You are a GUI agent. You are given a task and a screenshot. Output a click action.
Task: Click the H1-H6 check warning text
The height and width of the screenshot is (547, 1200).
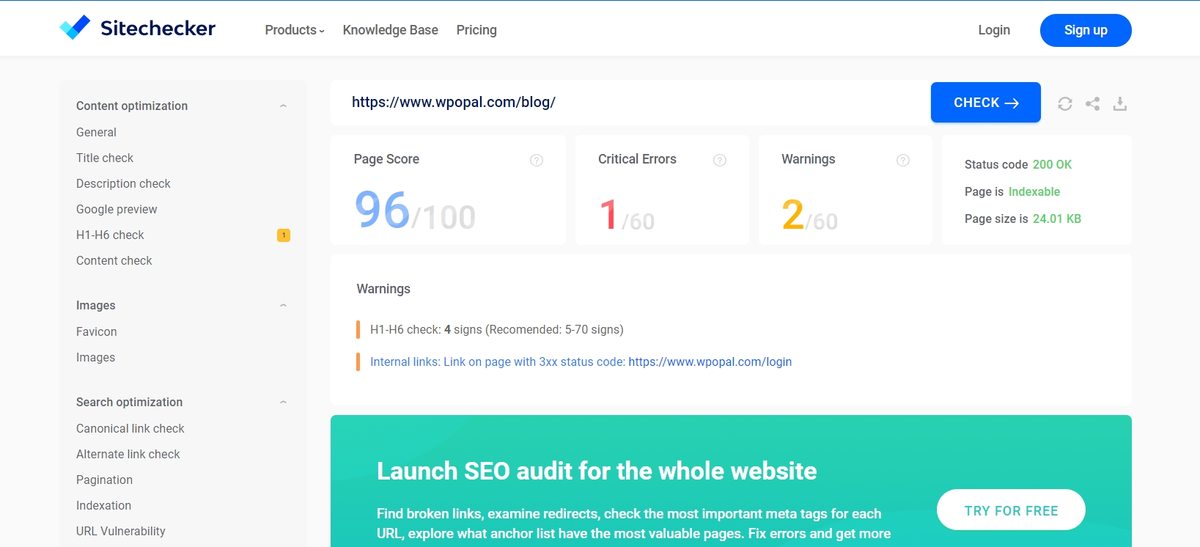[497, 329]
